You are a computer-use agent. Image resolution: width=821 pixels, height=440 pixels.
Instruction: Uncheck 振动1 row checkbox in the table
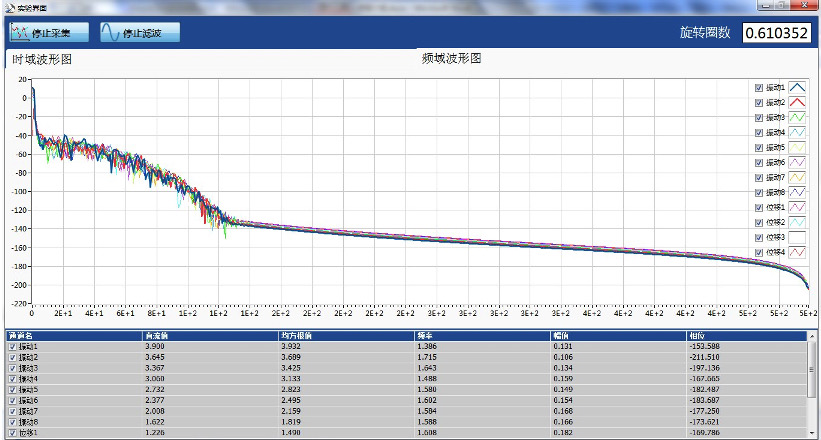[12, 346]
